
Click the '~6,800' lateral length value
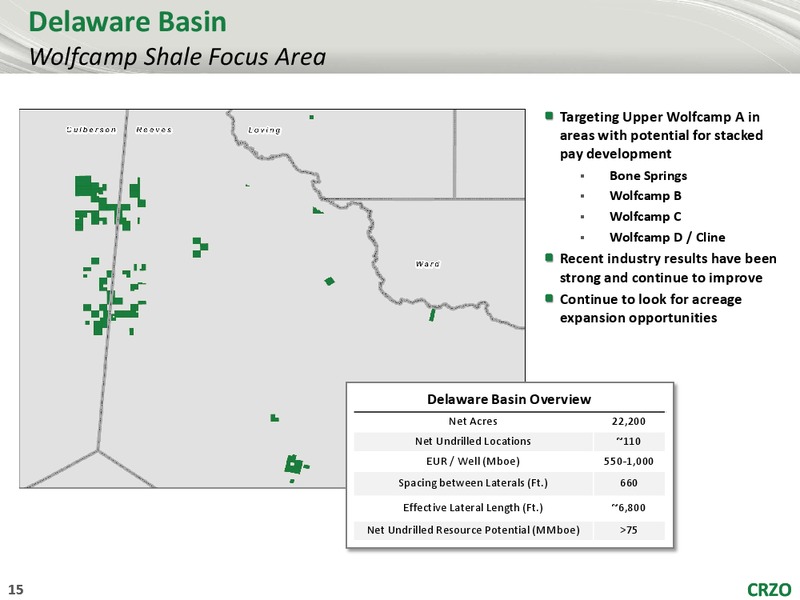pos(629,508)
